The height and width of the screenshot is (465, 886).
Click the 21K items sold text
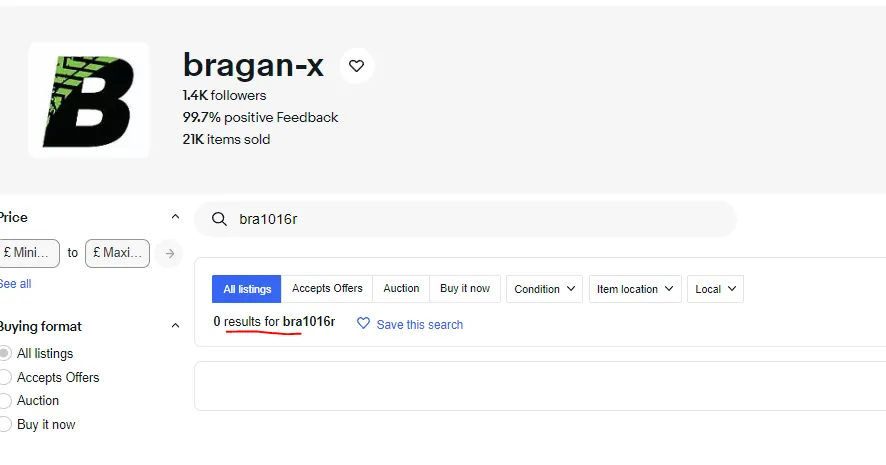[x=226, y=140]
